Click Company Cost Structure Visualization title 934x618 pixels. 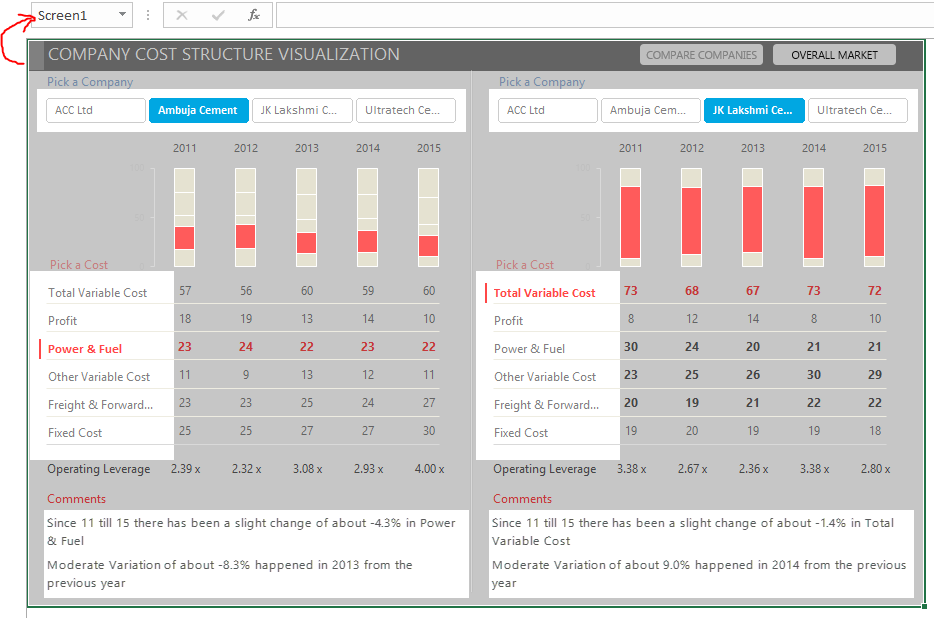224,54
